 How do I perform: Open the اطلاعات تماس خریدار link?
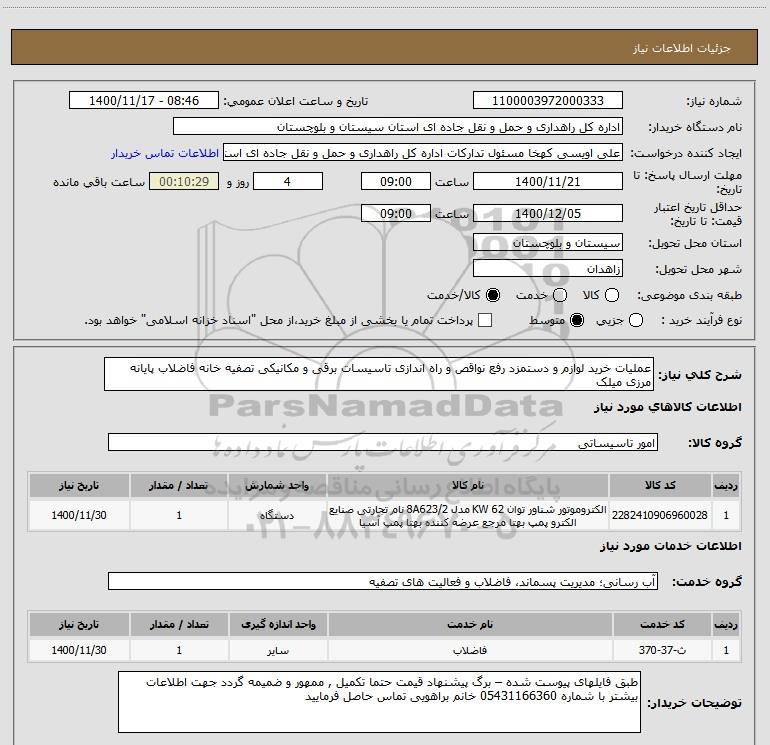[x=165, y=153]
